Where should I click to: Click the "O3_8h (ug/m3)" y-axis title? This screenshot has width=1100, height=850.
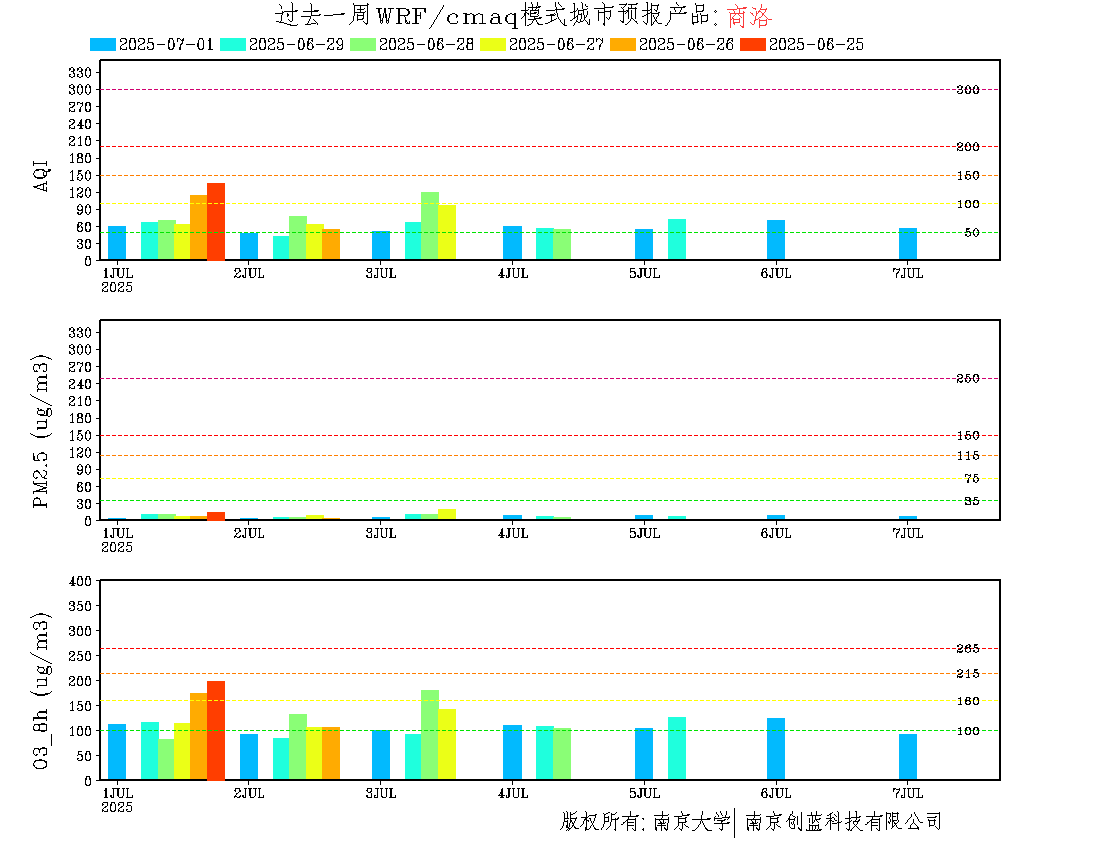pos(41,691)
